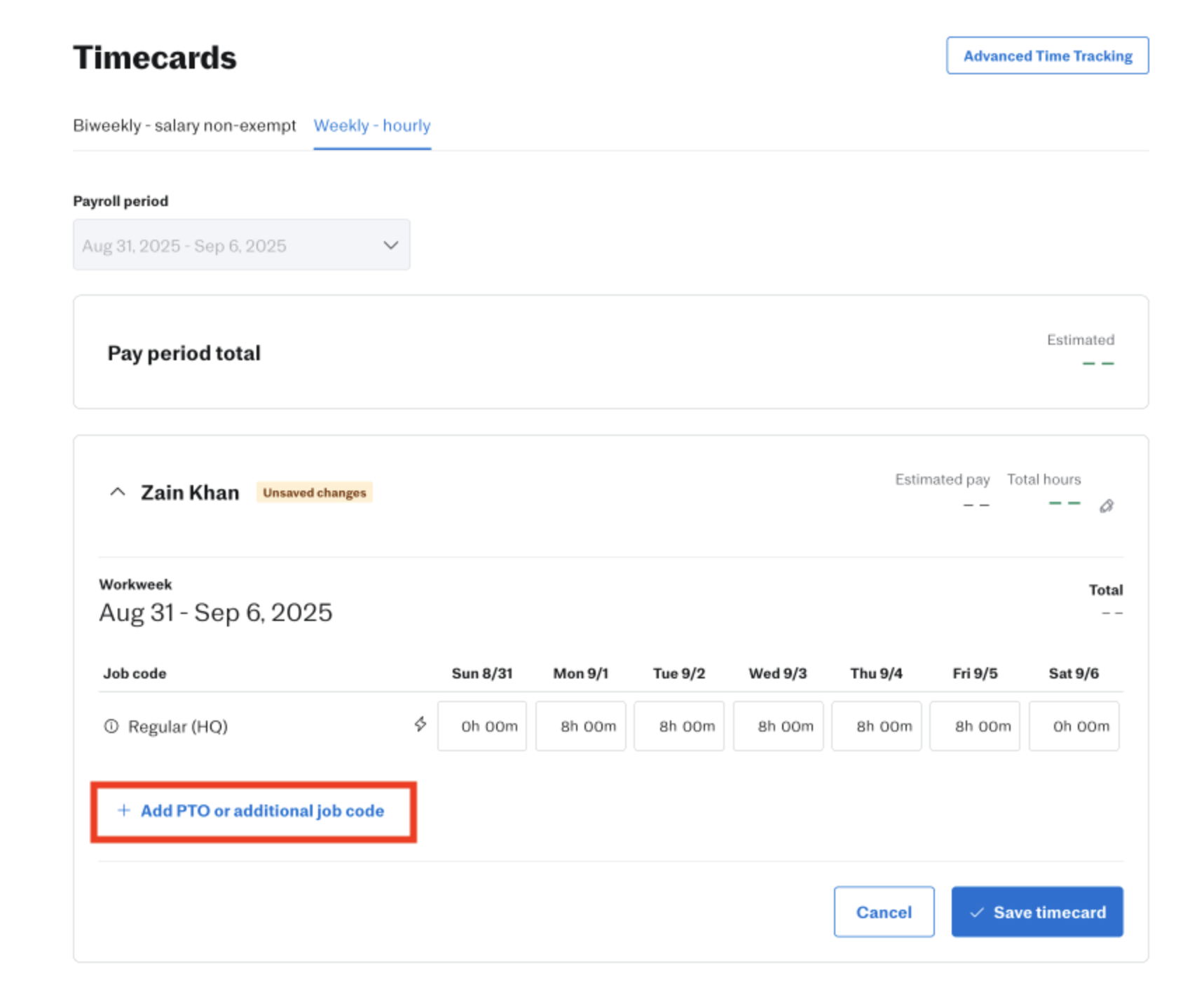This screenshot has width=1204, height=998.
Task: Cancel the timecard changes
Action: (883, 912)
